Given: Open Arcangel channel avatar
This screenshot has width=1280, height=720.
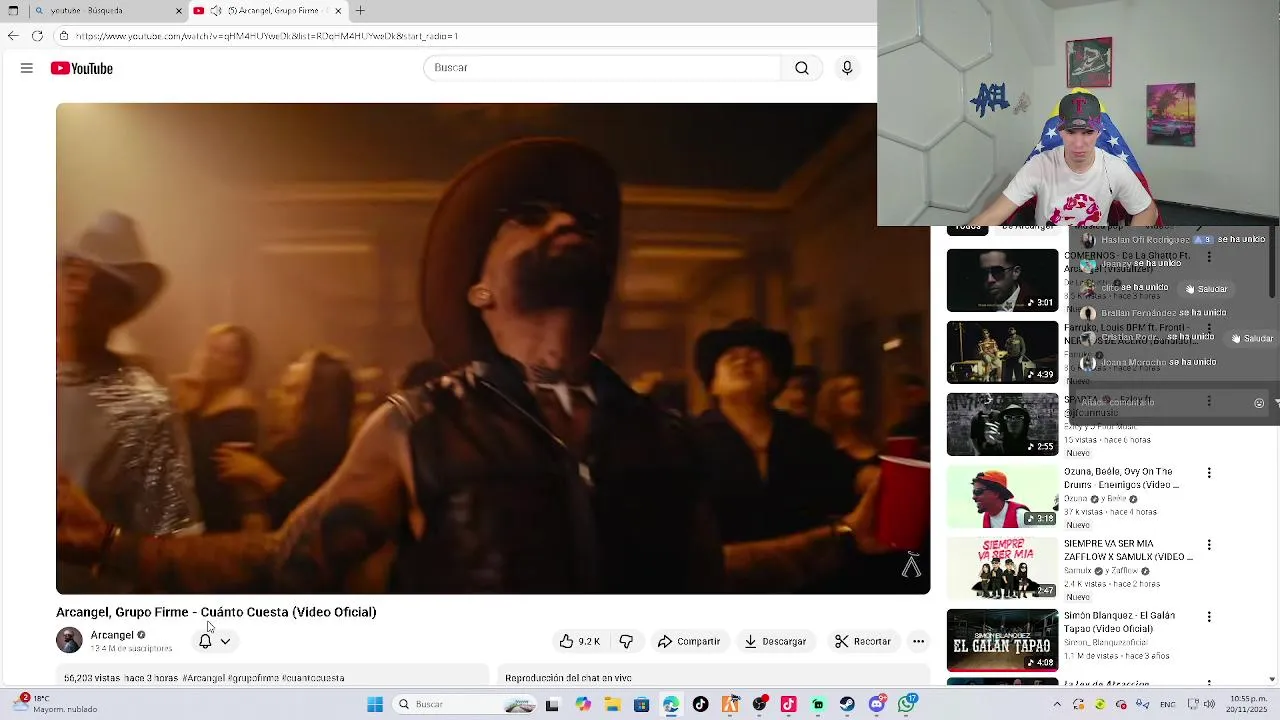Looking at the screenshot, I should click(x=69, y=640).
